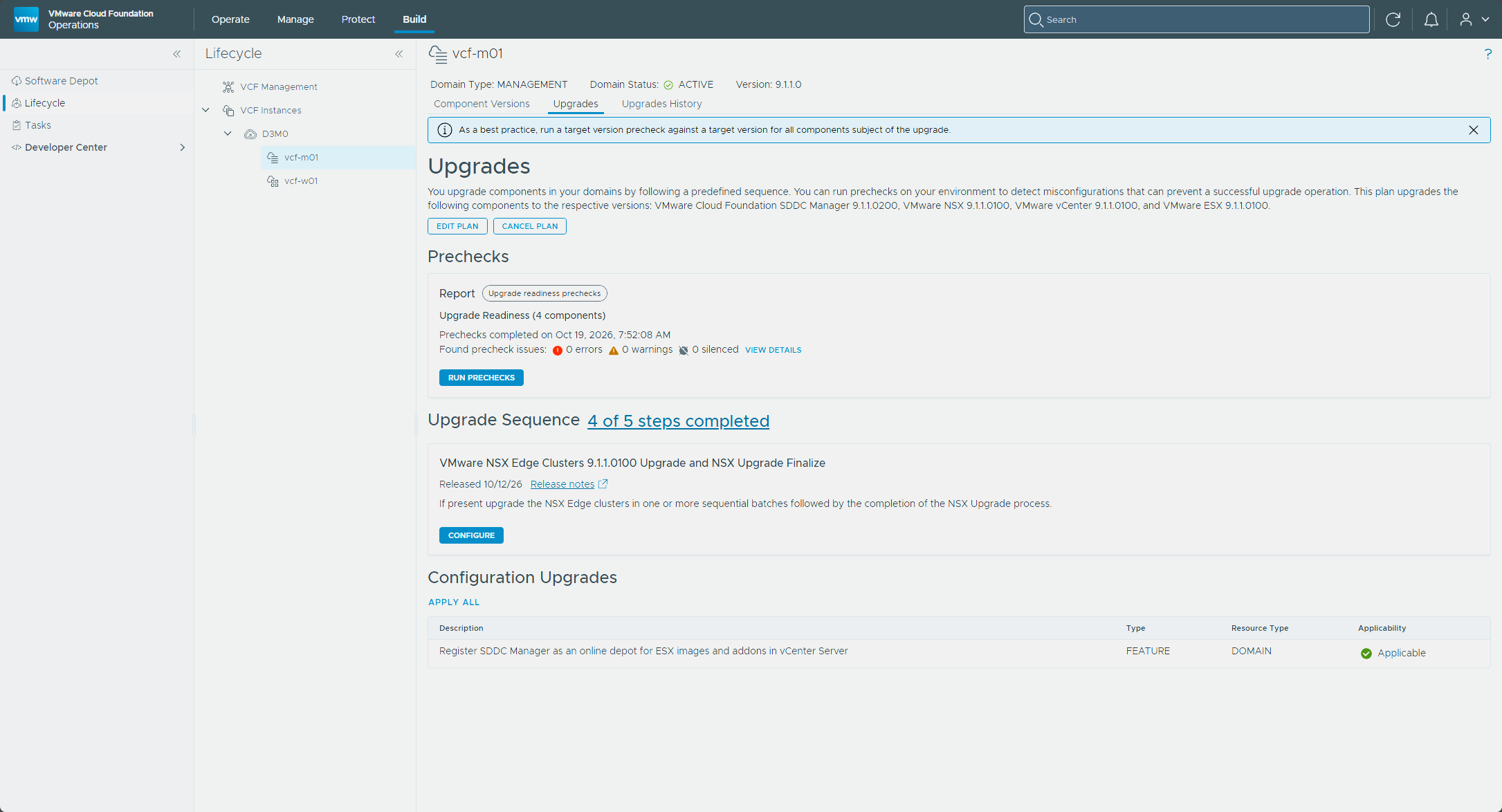Open the Protect menu

coord(358,19)
